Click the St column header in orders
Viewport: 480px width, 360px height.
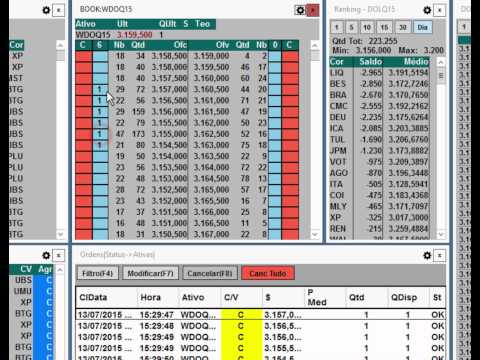tap(437, 297)
